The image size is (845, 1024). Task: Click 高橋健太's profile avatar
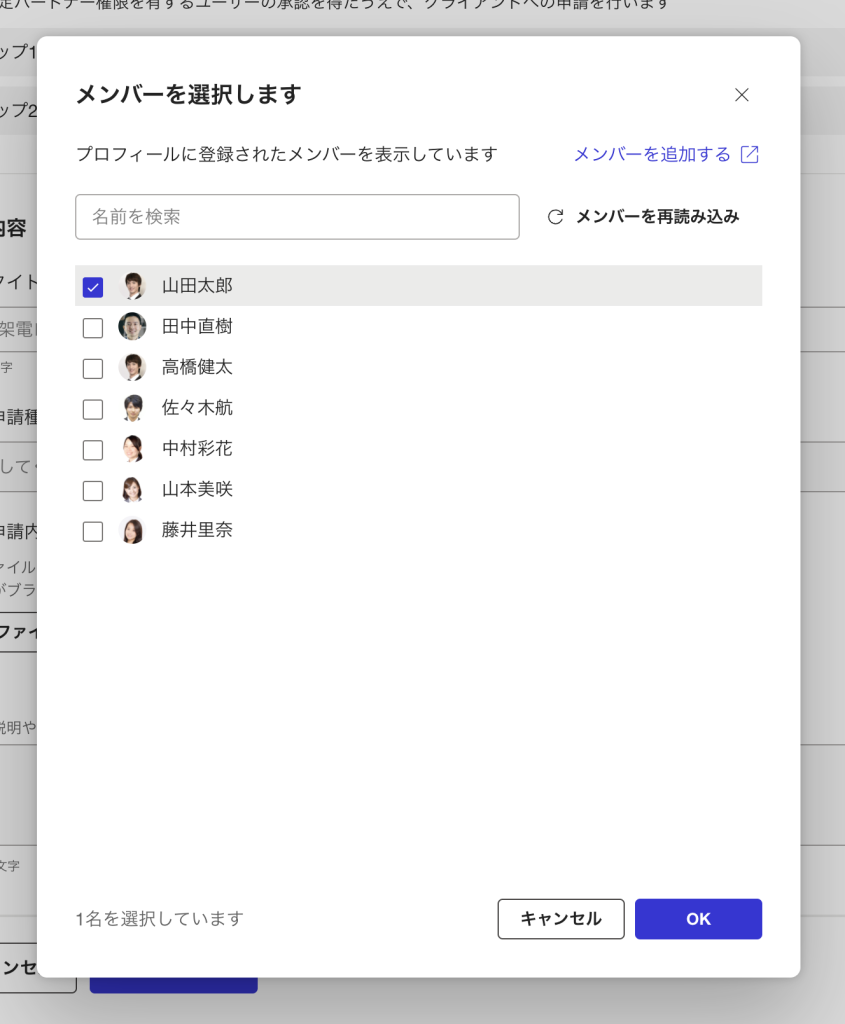(132, 368)
